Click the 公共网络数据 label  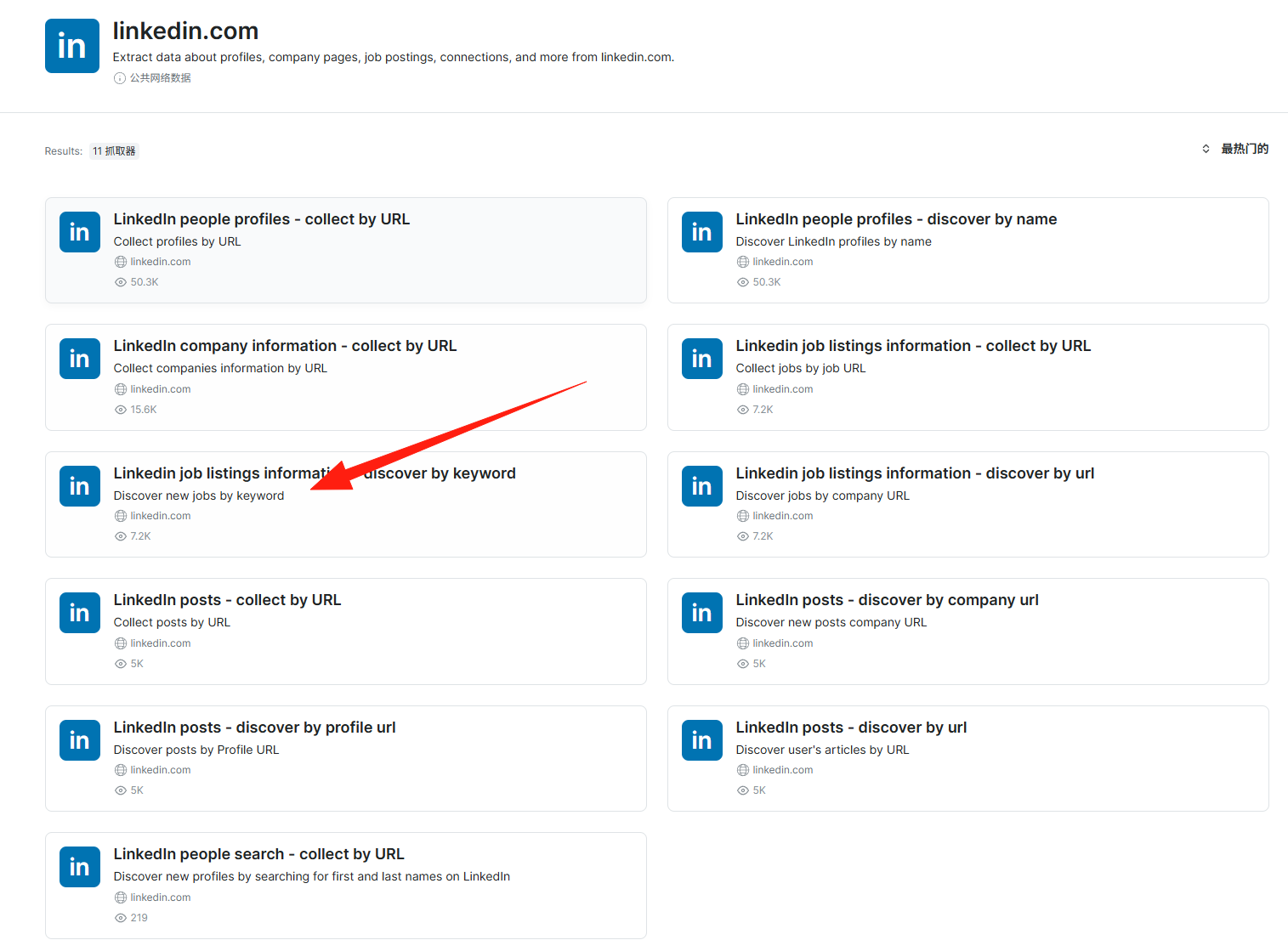pos(160,78)
